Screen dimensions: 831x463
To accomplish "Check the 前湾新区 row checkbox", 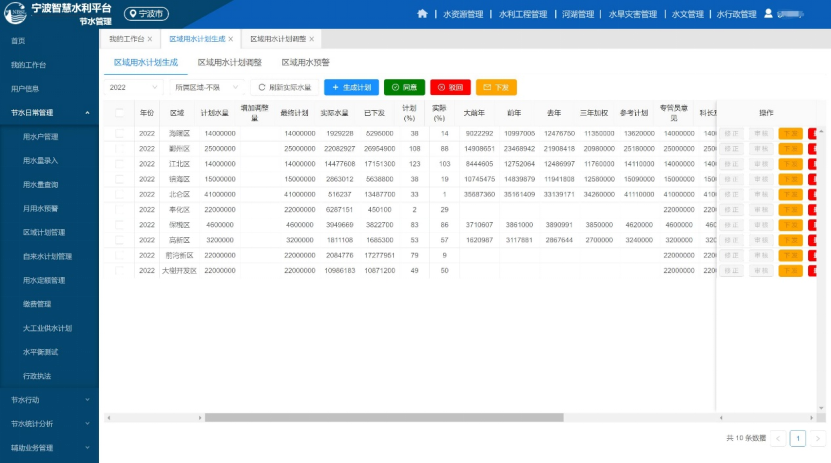I will 119,255.
